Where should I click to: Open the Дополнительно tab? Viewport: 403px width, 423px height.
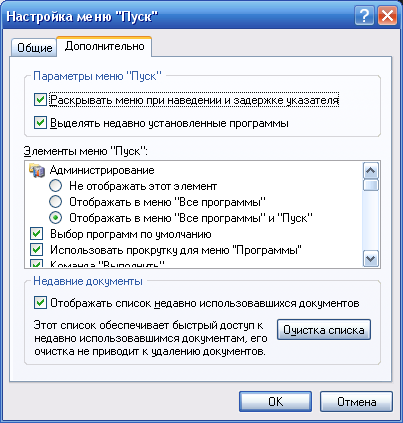coord(104,46)
